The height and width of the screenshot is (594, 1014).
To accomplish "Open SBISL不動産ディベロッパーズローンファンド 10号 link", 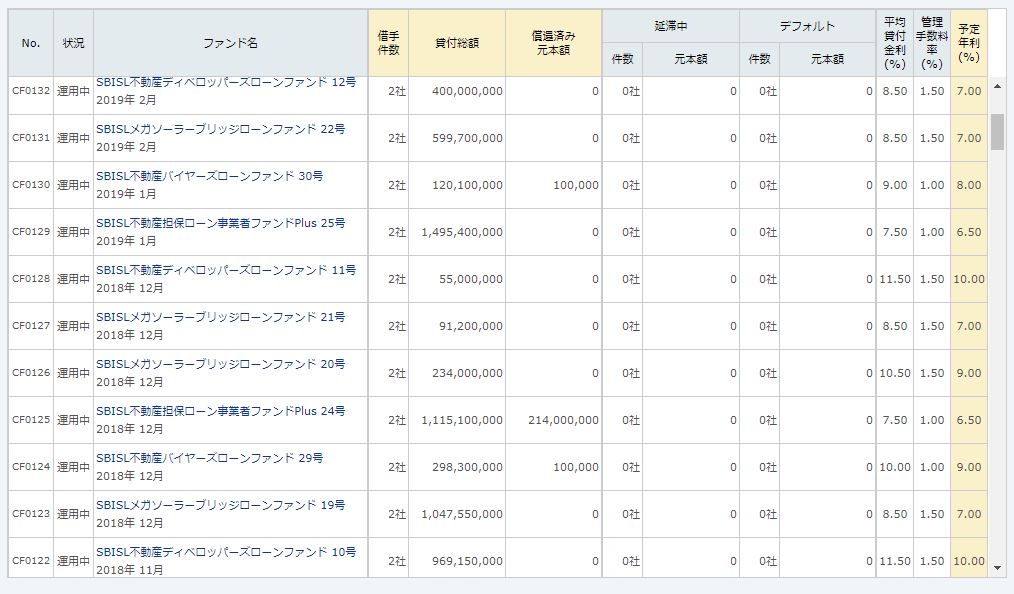I will coord(226,552).
